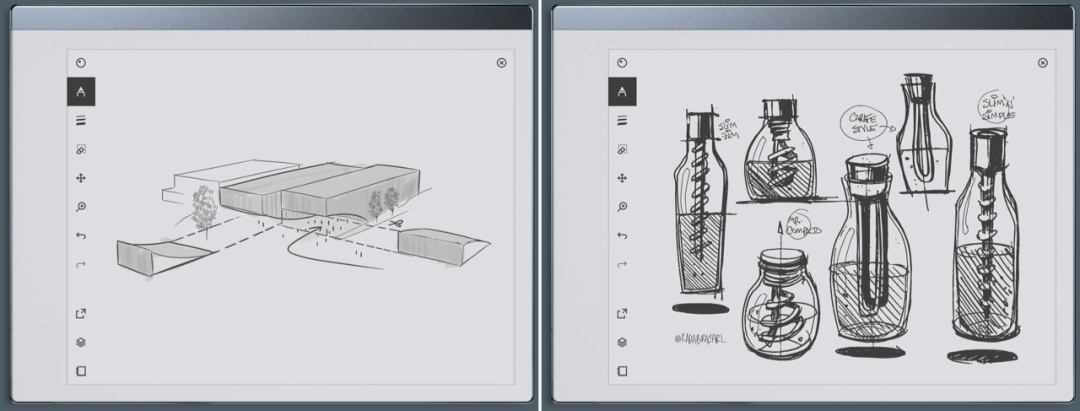Tap the "CARAFE STYLE" handwritten bubble

[x=863, y=123]
